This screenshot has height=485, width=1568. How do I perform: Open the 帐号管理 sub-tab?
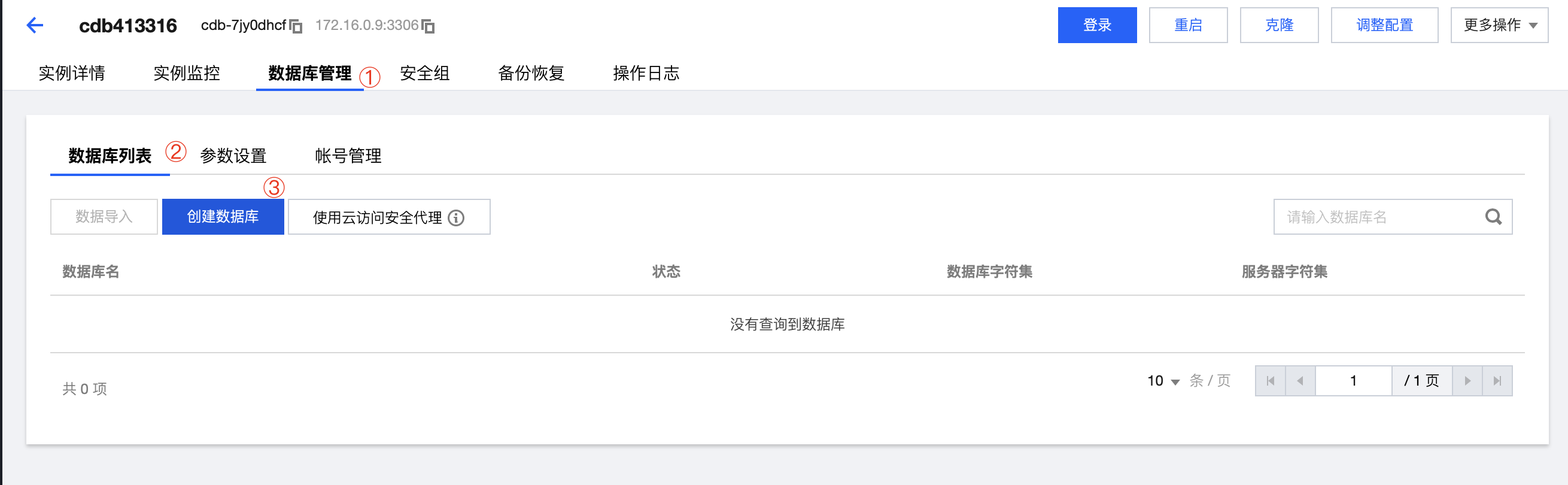pos(348,156)
